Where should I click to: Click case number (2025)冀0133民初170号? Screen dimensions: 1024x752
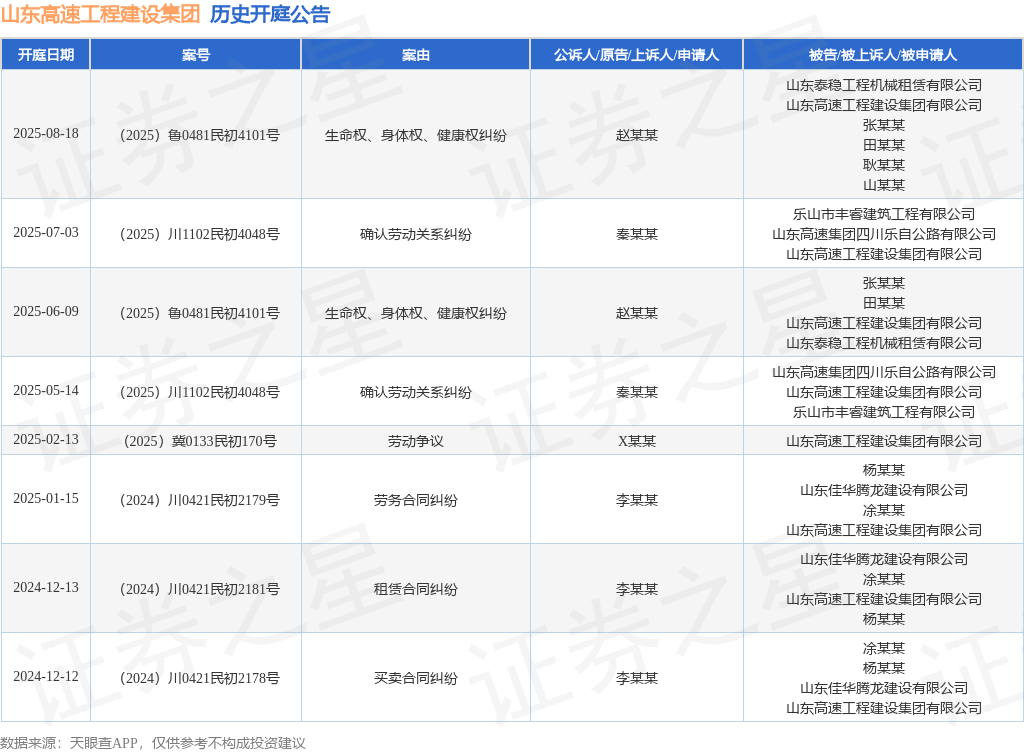tap(199, 441)
